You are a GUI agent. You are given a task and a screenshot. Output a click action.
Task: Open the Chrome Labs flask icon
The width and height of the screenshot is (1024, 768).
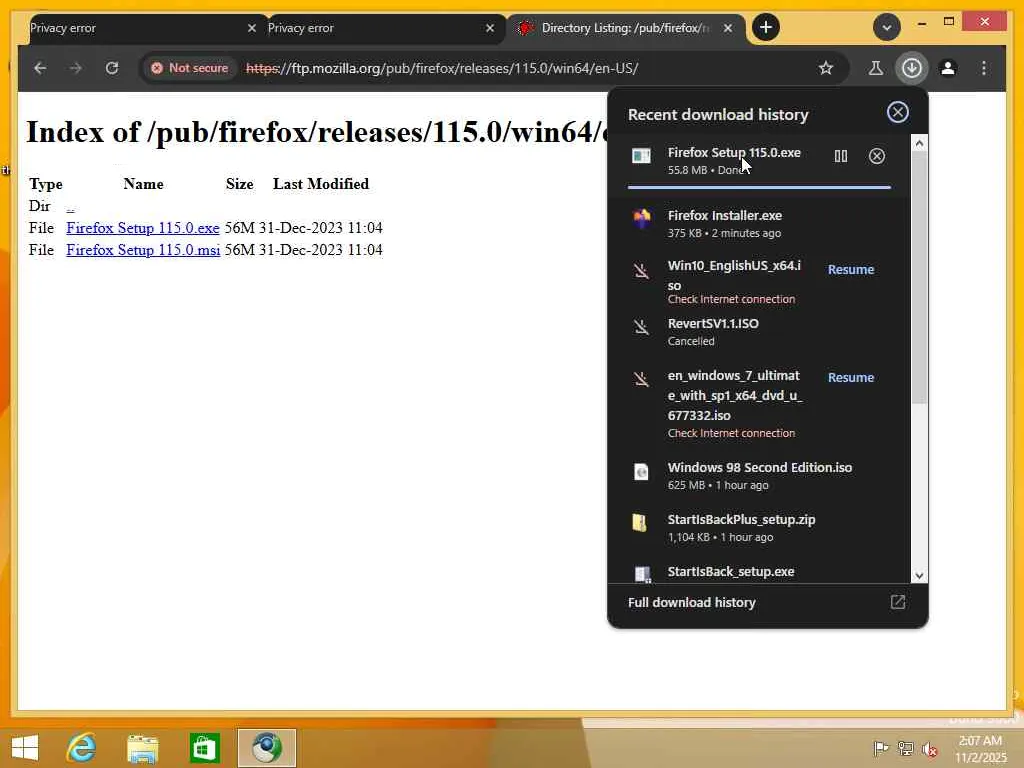tap(876, 68)
